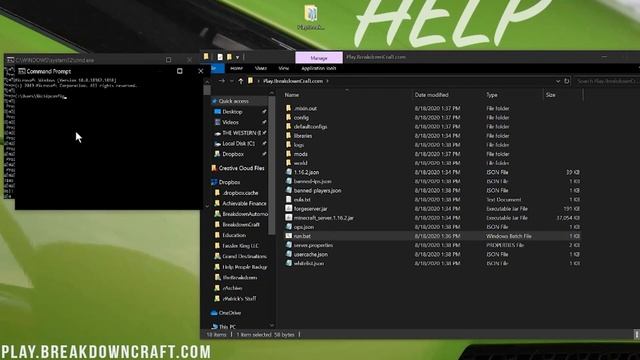Click the banned-players.json file name
This screenshot has width=640, height=360.
click(x=317, y=191)
